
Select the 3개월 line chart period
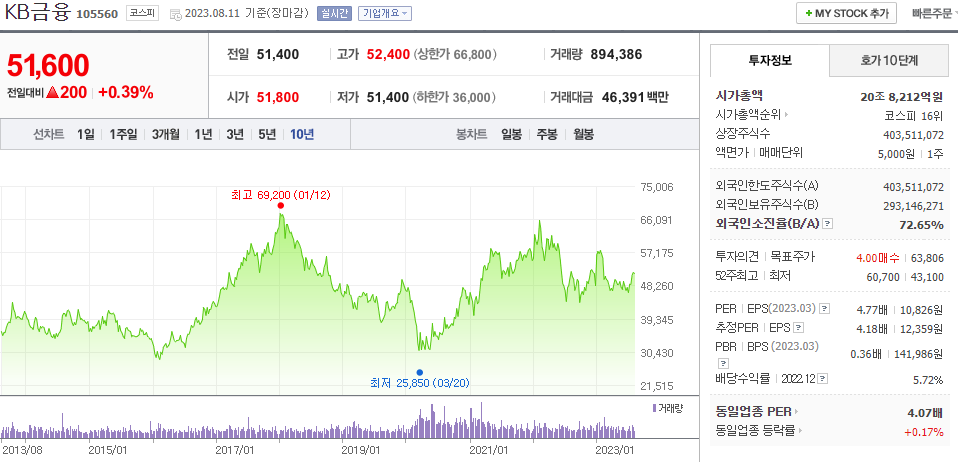coord(166,134)
